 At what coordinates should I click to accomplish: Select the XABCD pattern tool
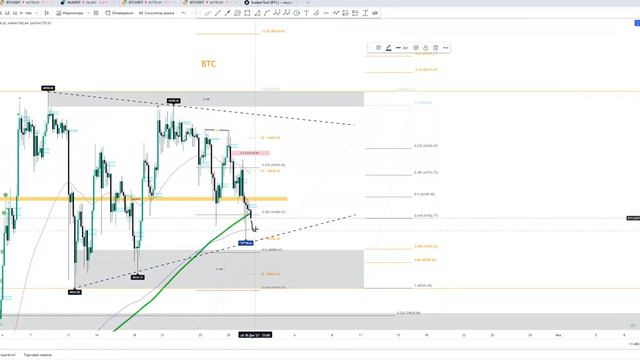pos(277,13)
